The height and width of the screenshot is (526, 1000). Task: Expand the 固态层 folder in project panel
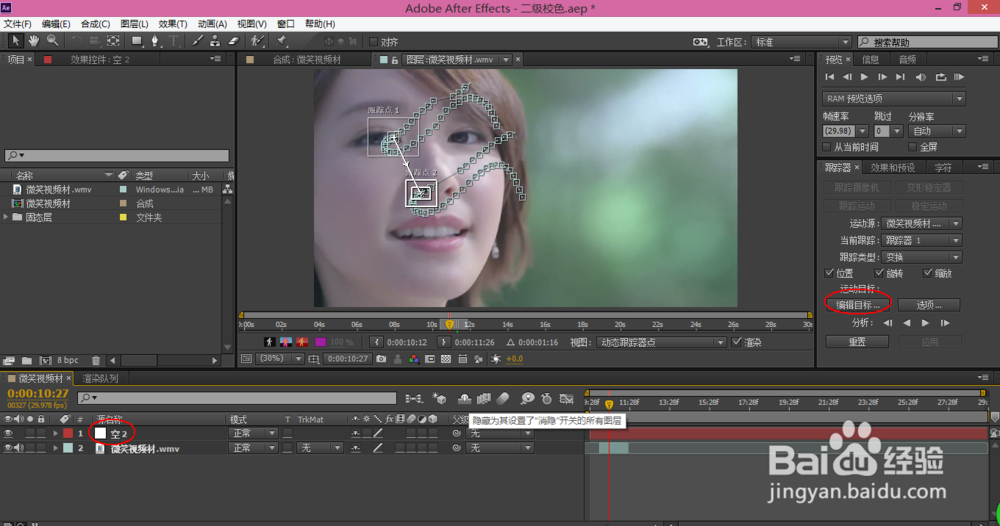(6, 217)
